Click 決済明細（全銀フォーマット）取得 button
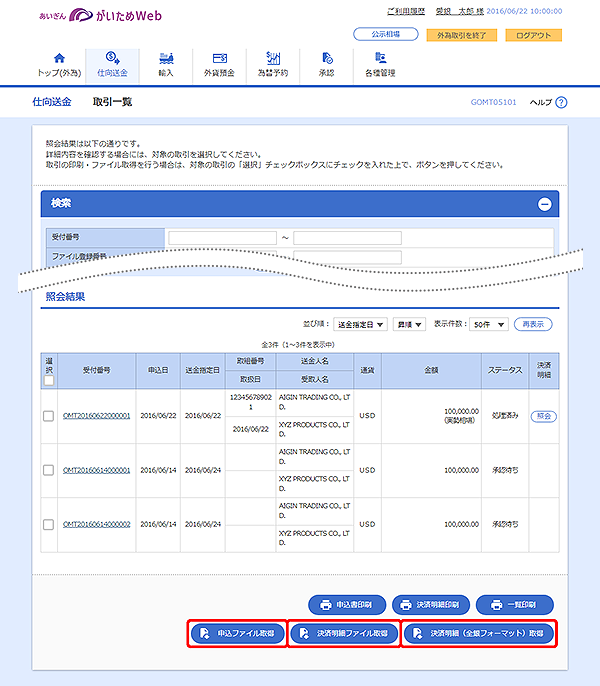This screenshot has width=600, height=686. coord(479,633)
